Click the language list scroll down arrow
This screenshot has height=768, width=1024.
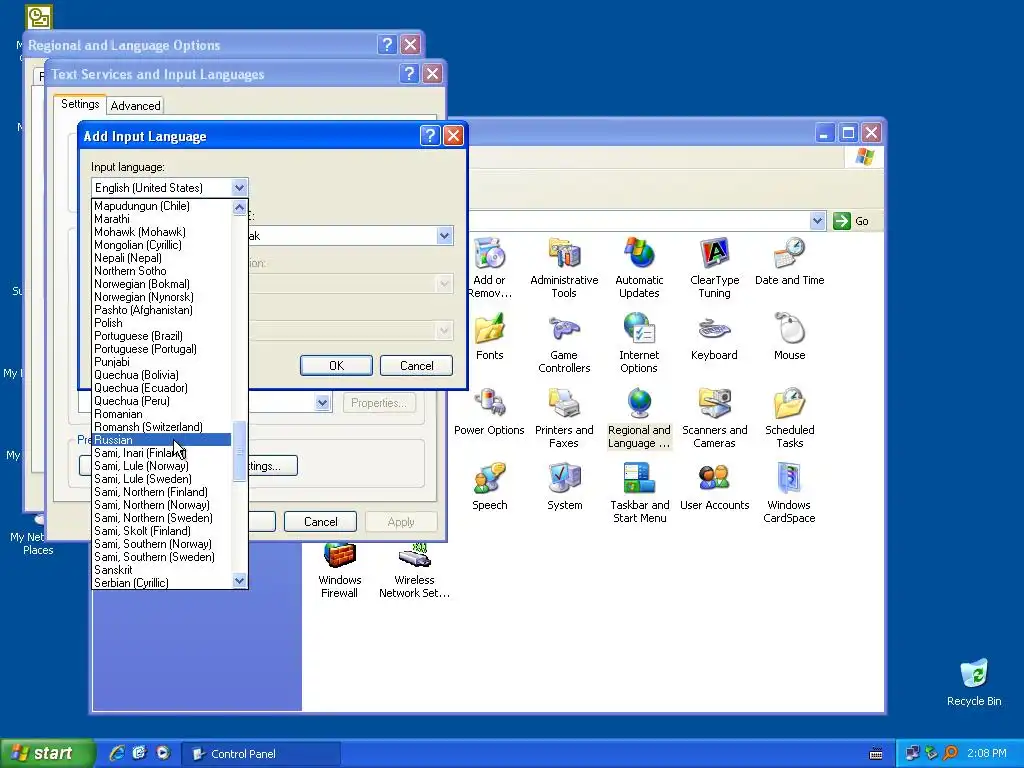click(240, 581)
